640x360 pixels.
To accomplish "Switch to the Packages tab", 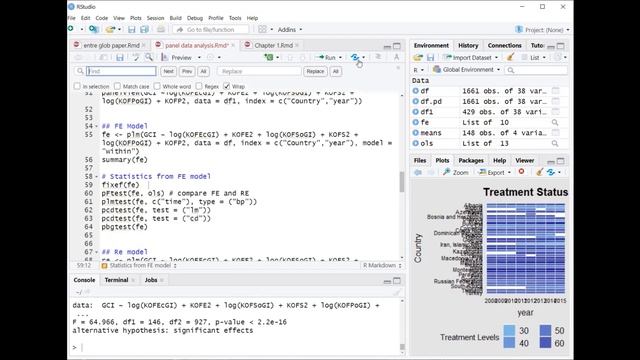I will [x=471, y=160].
